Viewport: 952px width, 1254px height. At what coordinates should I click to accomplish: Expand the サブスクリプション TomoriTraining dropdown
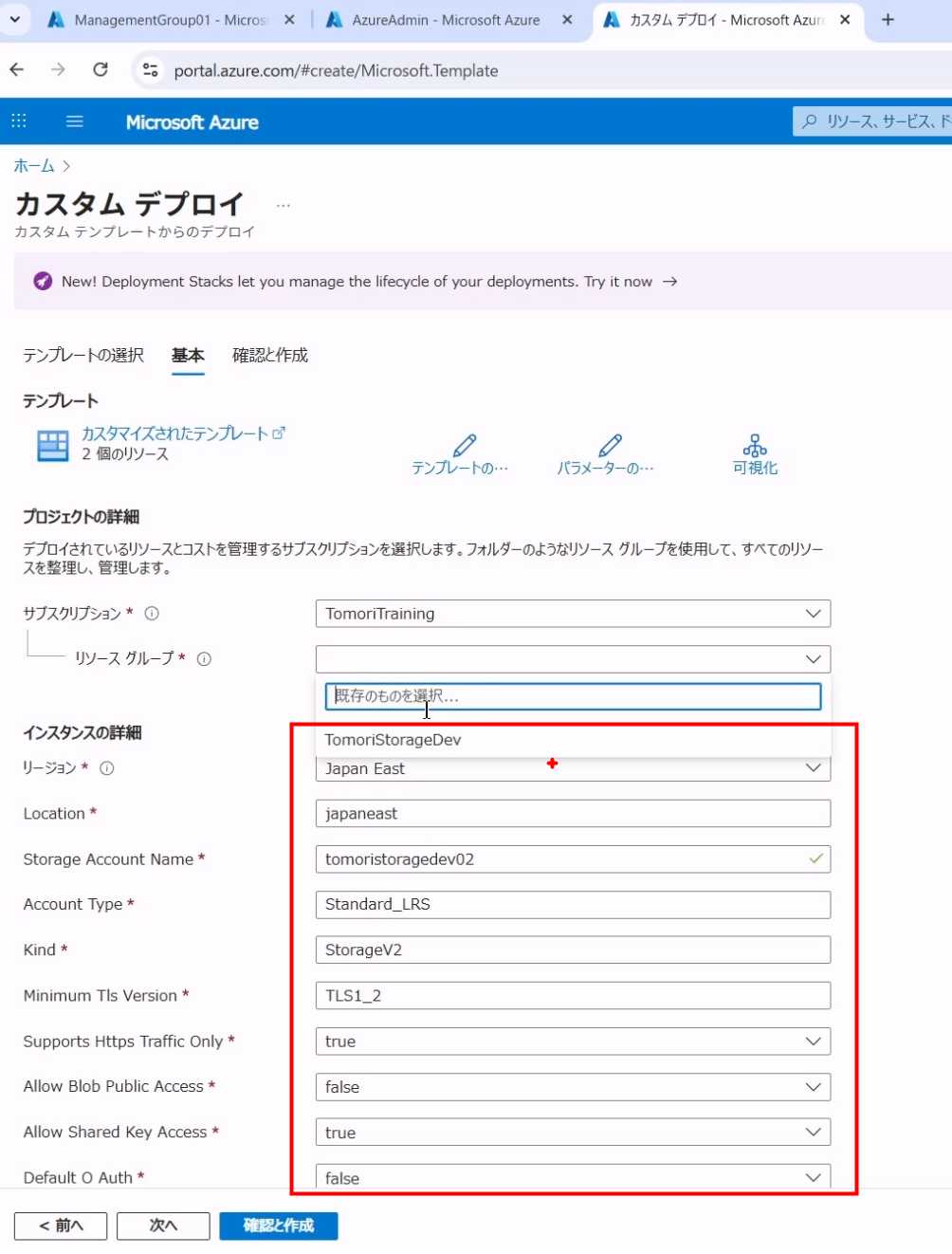[572, 614]
